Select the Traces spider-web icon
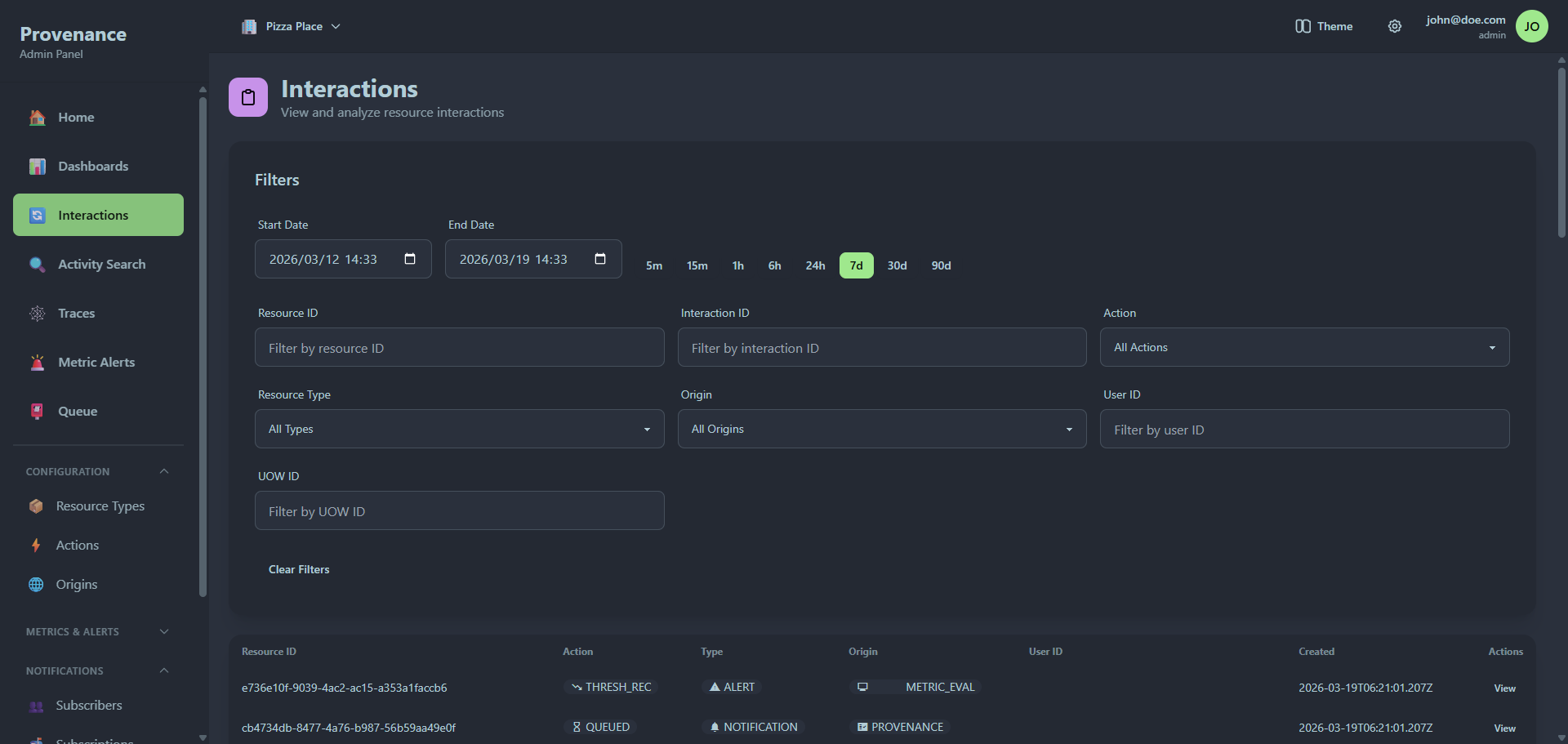Image resolution: width=1568 pixels, height=744 pixels. pyautogui.click(x=37, y=313)
